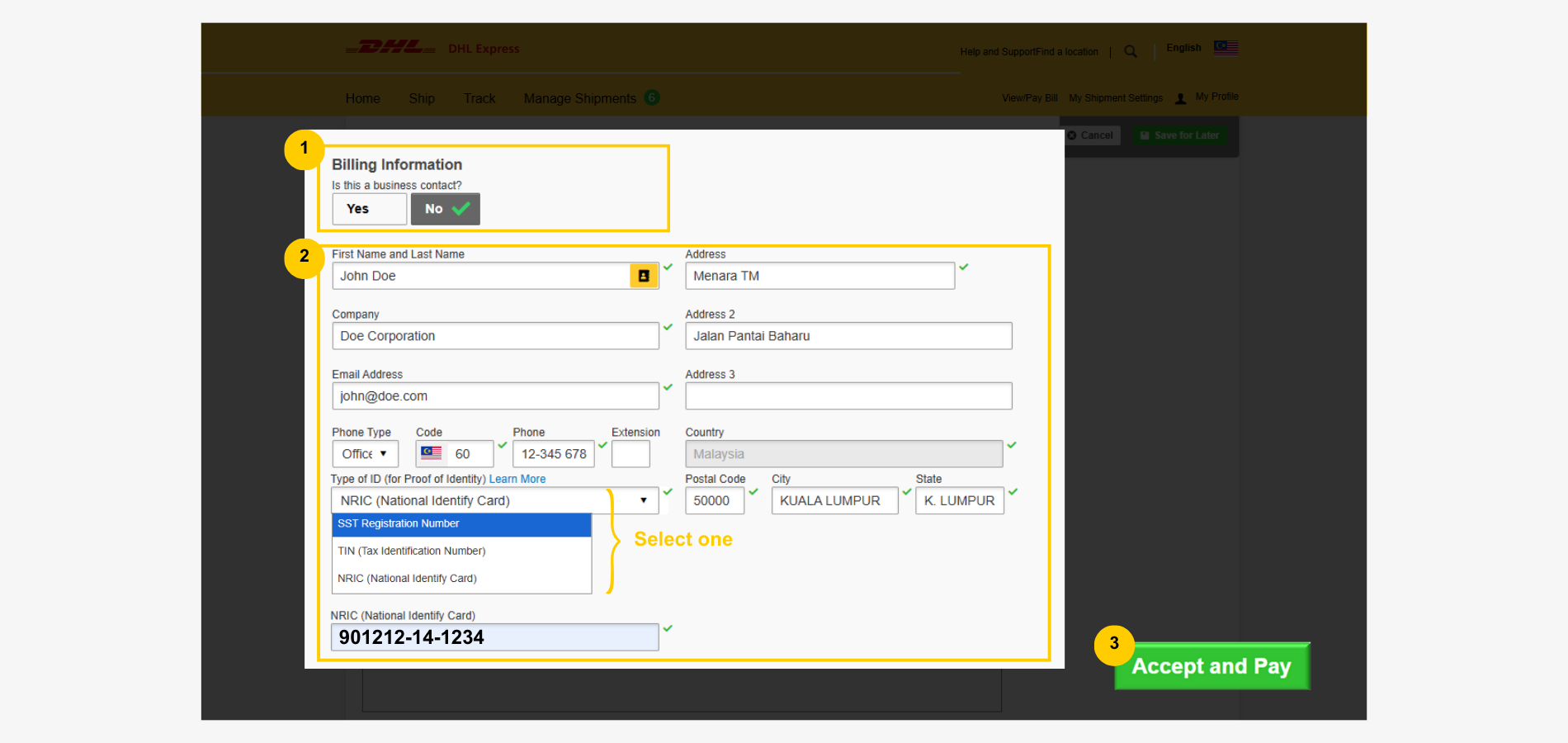The width and height of the screenshot is (1568, 743).
Task: Click the Address field with Menara TM
Action: click(x=819, y=276)
